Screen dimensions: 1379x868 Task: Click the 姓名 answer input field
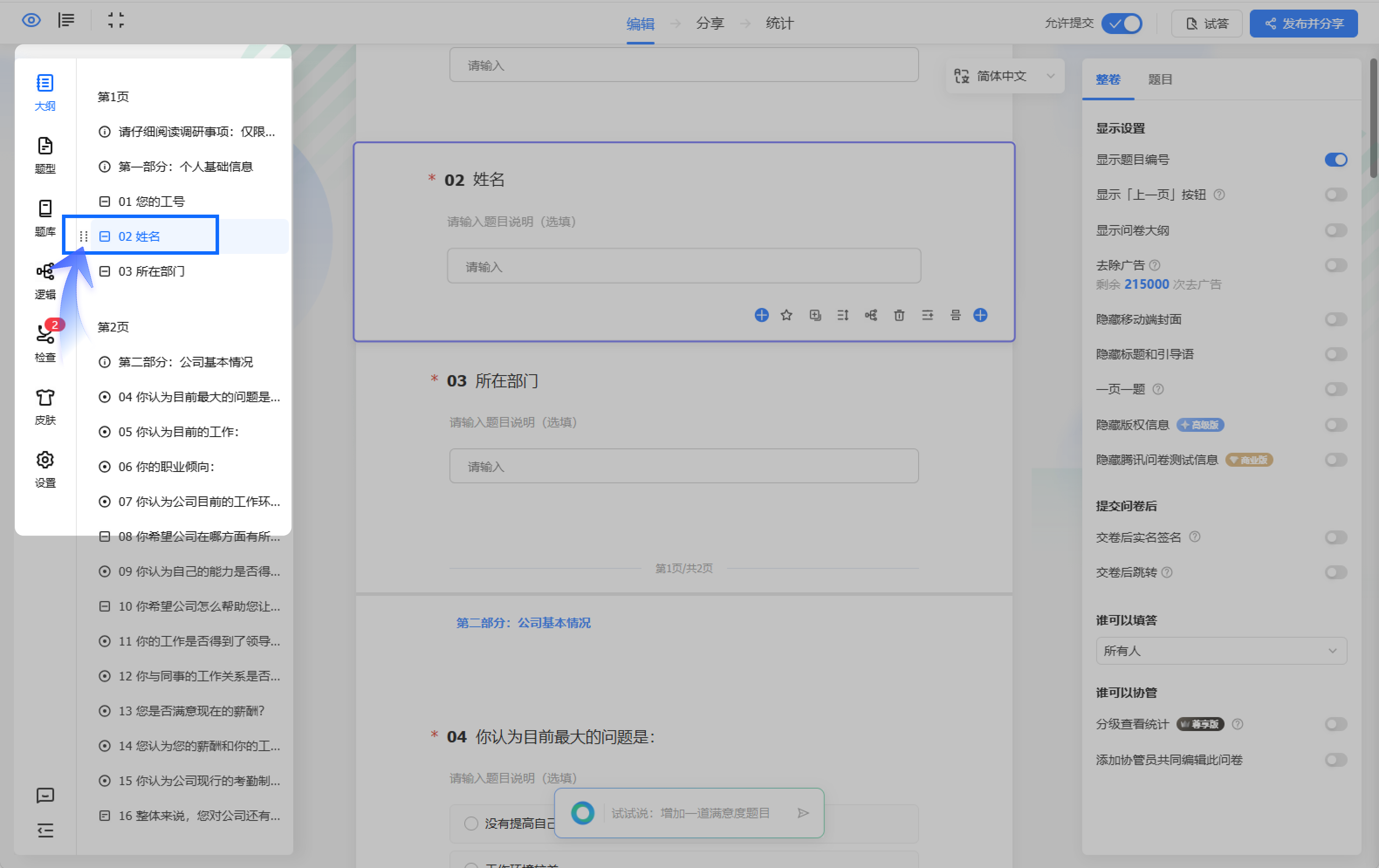(x=684, y=266)
